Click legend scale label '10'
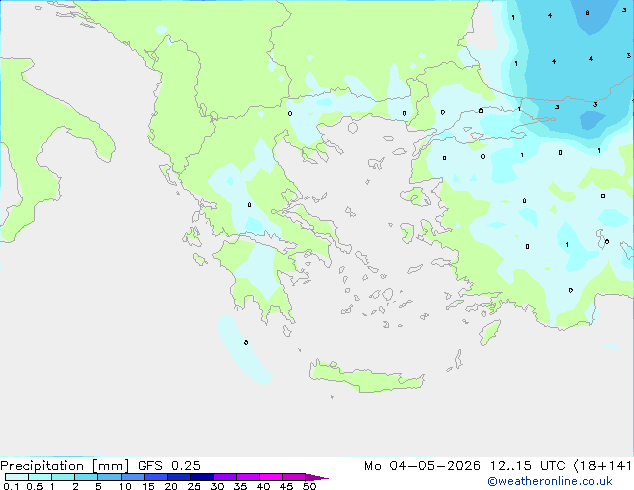The width and height of the screenshot is (634, 490). 125,486
